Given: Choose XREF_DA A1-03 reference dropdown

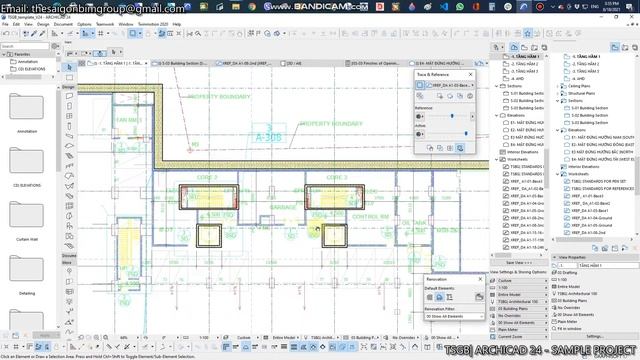Looking at the screenshot, I should click(x=450, y=85).
